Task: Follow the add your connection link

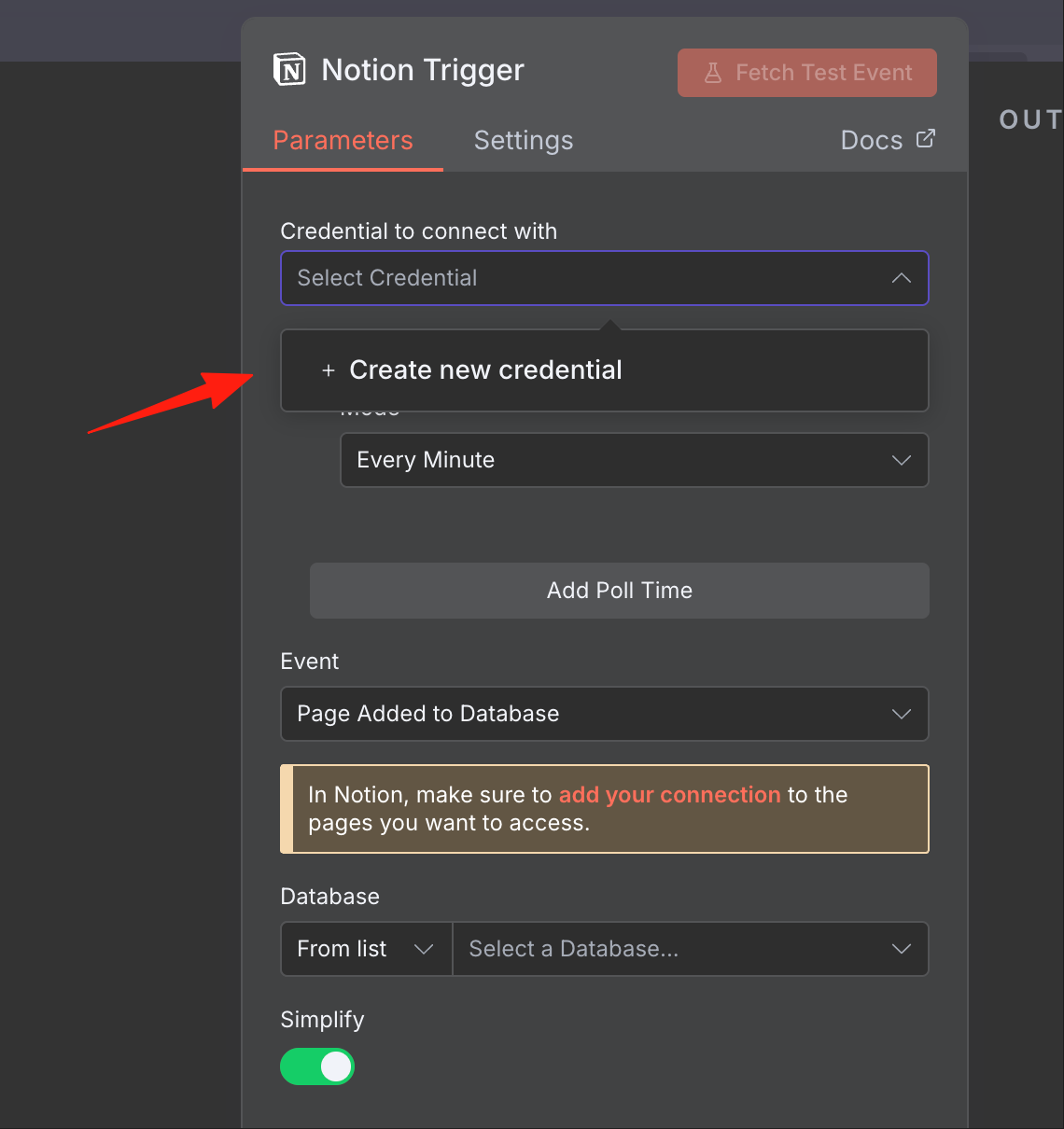Action: 669,795
